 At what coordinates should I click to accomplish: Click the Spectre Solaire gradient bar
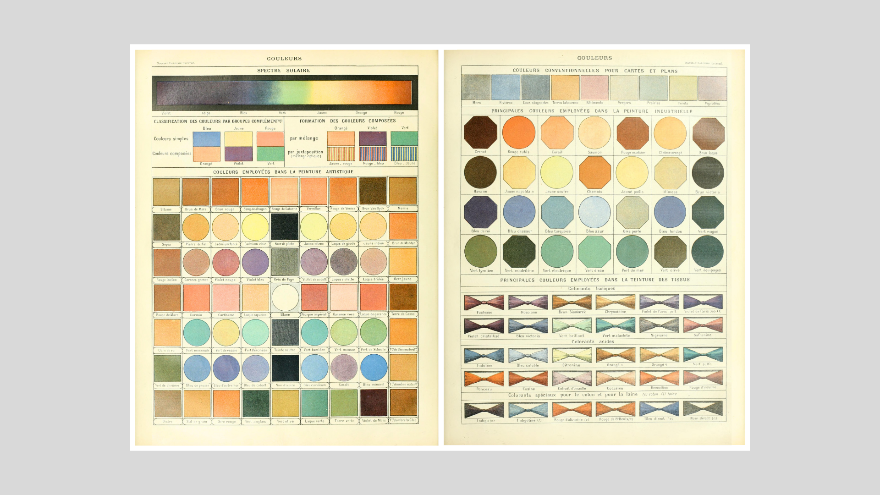[285, 93]
